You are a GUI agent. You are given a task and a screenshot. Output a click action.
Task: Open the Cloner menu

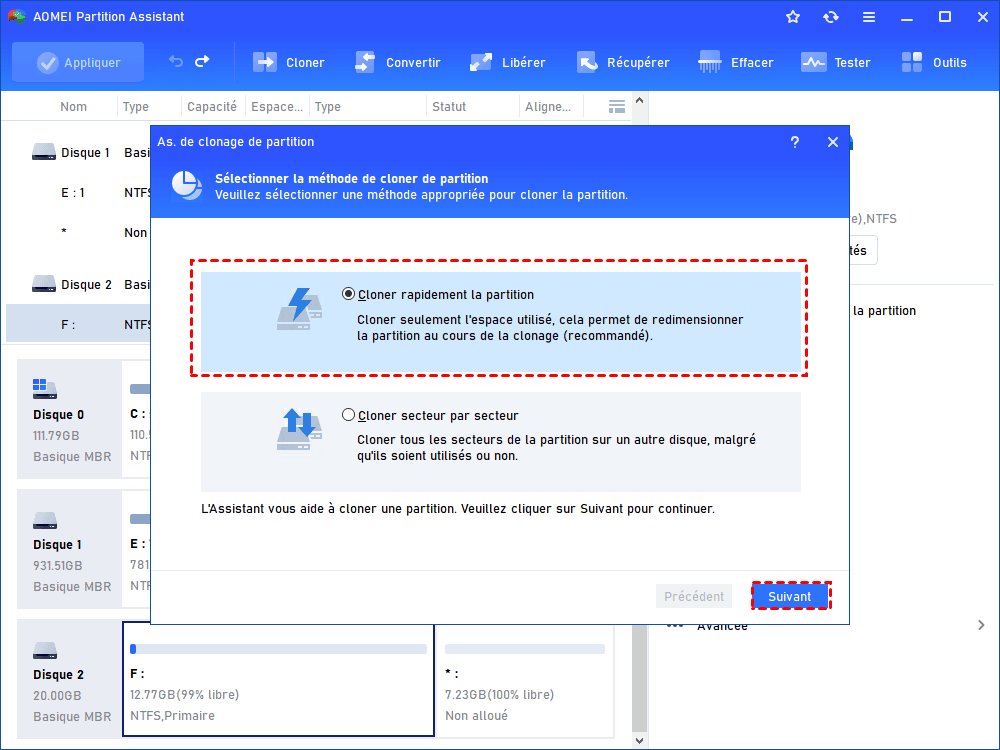pos(288,62)
